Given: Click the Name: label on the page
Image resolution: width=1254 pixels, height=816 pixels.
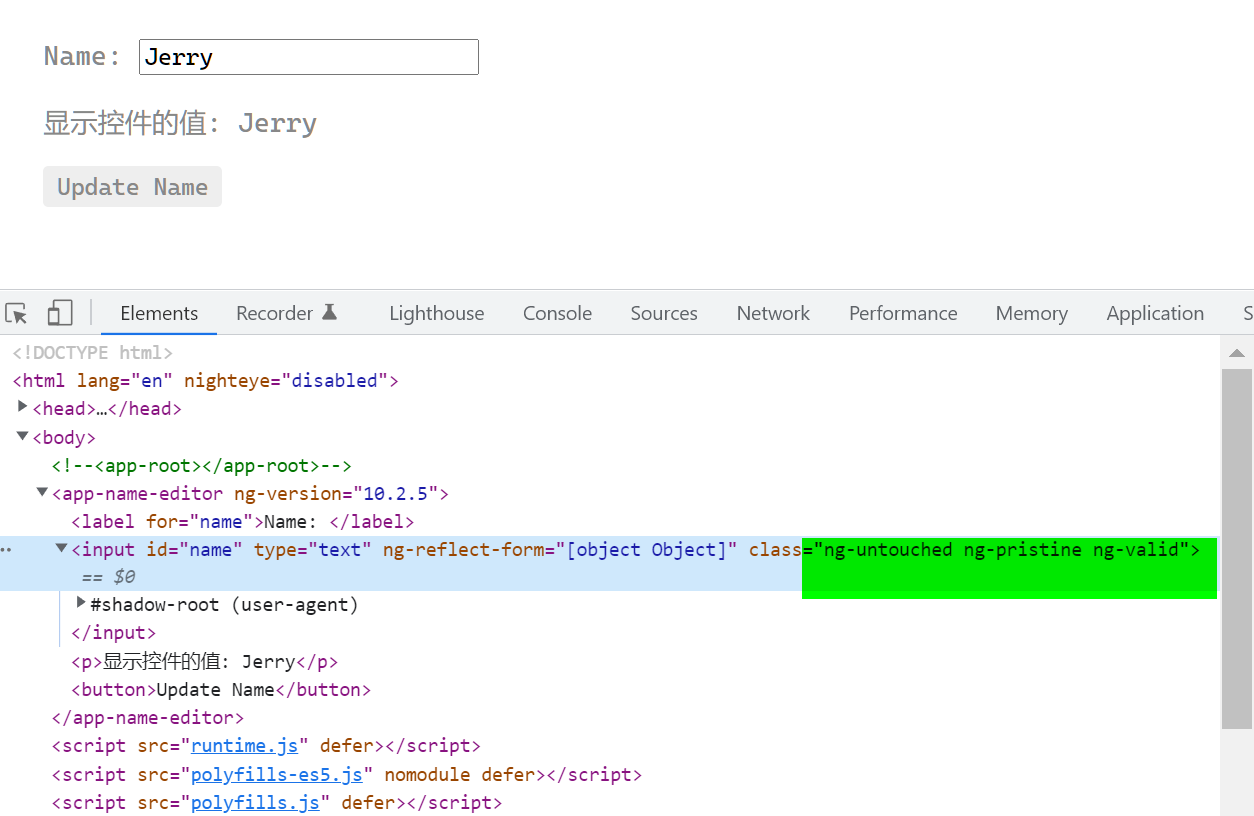Looking at the screenshot, I should point(82,56).
